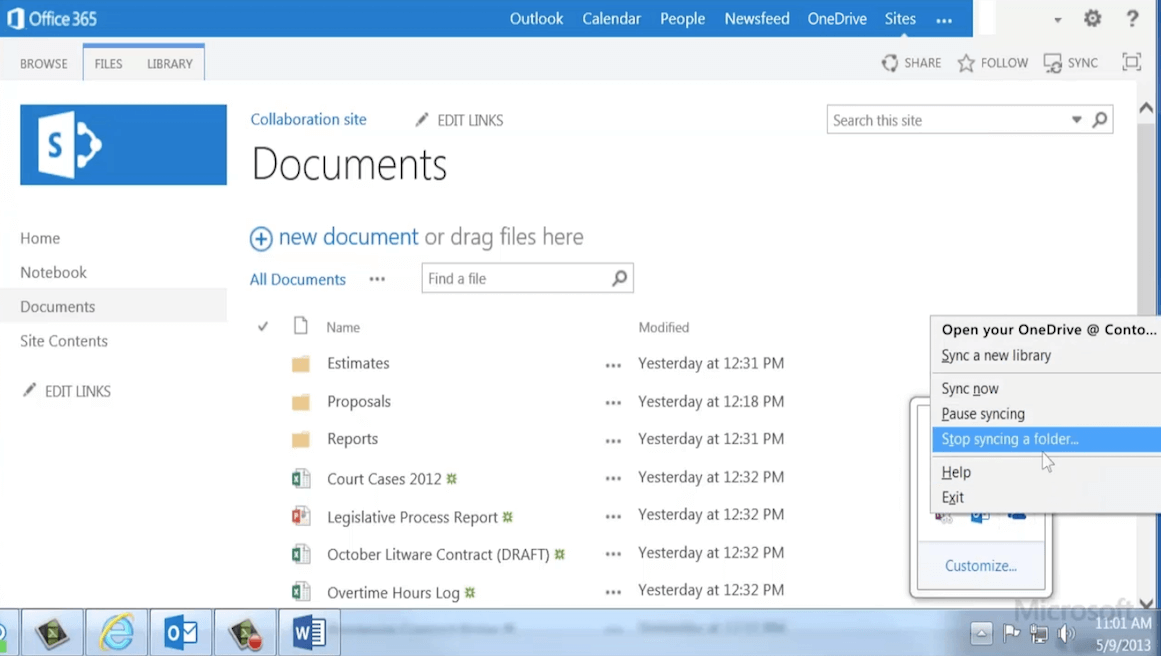1161x656 pixels.
Task: Go to Outlook in the top bar
Action: click(x=536, y=19)
